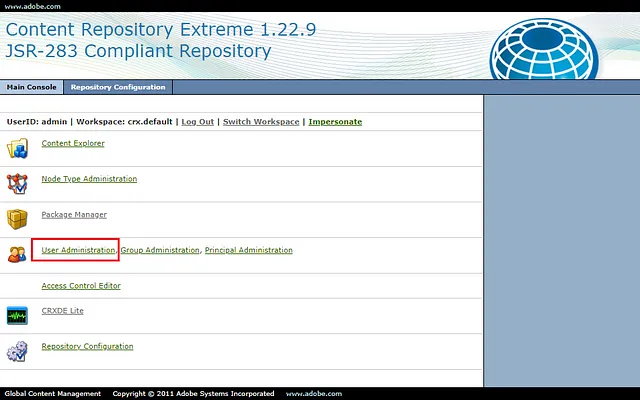
Task: Click the 'Workspace: crx.default' text
Action: pos(124,122)
